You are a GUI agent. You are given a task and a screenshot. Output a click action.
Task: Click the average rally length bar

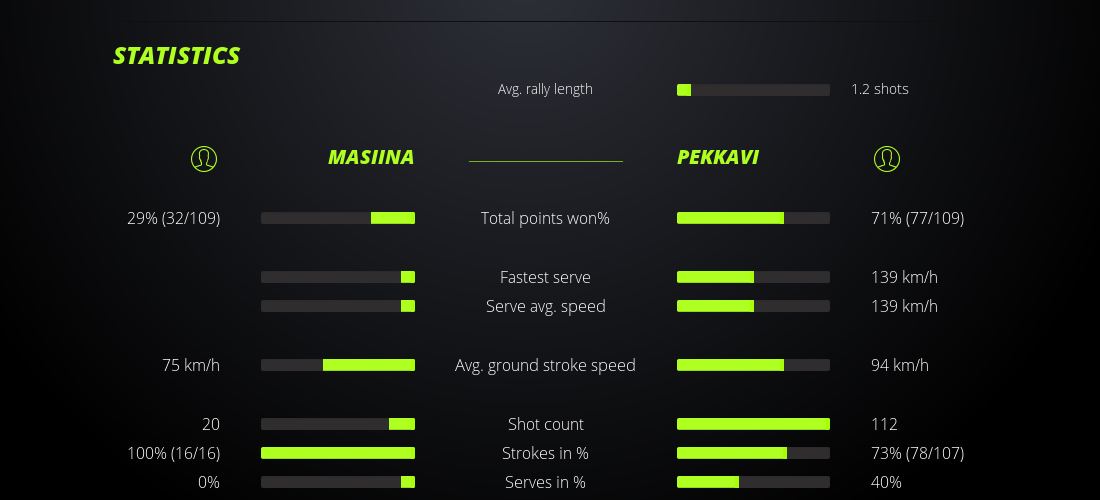753,90
